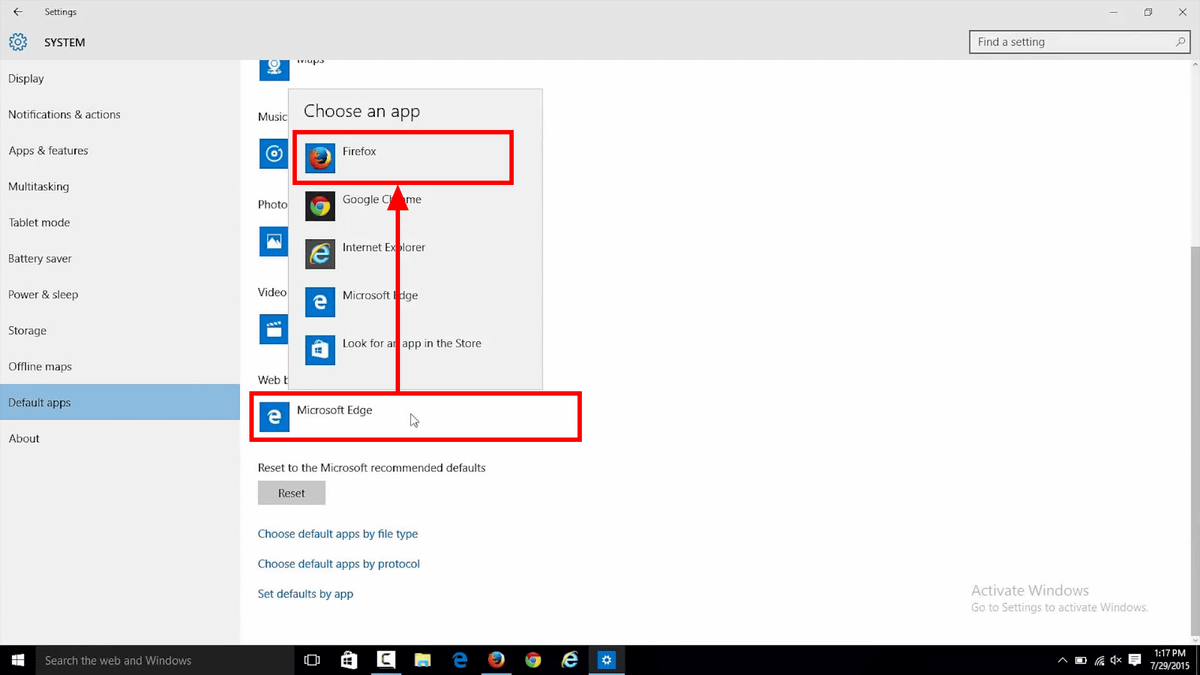Viewport: 1200px width, 675px height.
Task: Open the Action Center notifications icon
Action: click(x=1135, y=660)
